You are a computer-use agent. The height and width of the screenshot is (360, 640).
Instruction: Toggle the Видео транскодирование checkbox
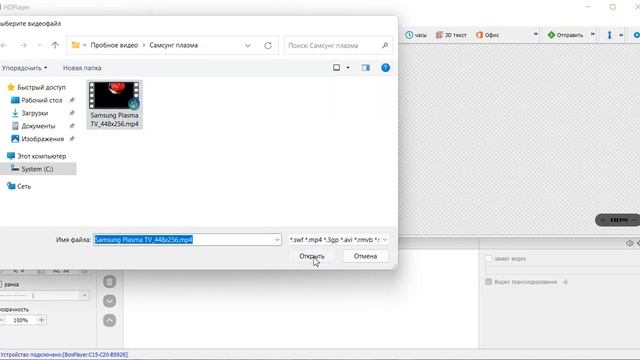[489, 282]
